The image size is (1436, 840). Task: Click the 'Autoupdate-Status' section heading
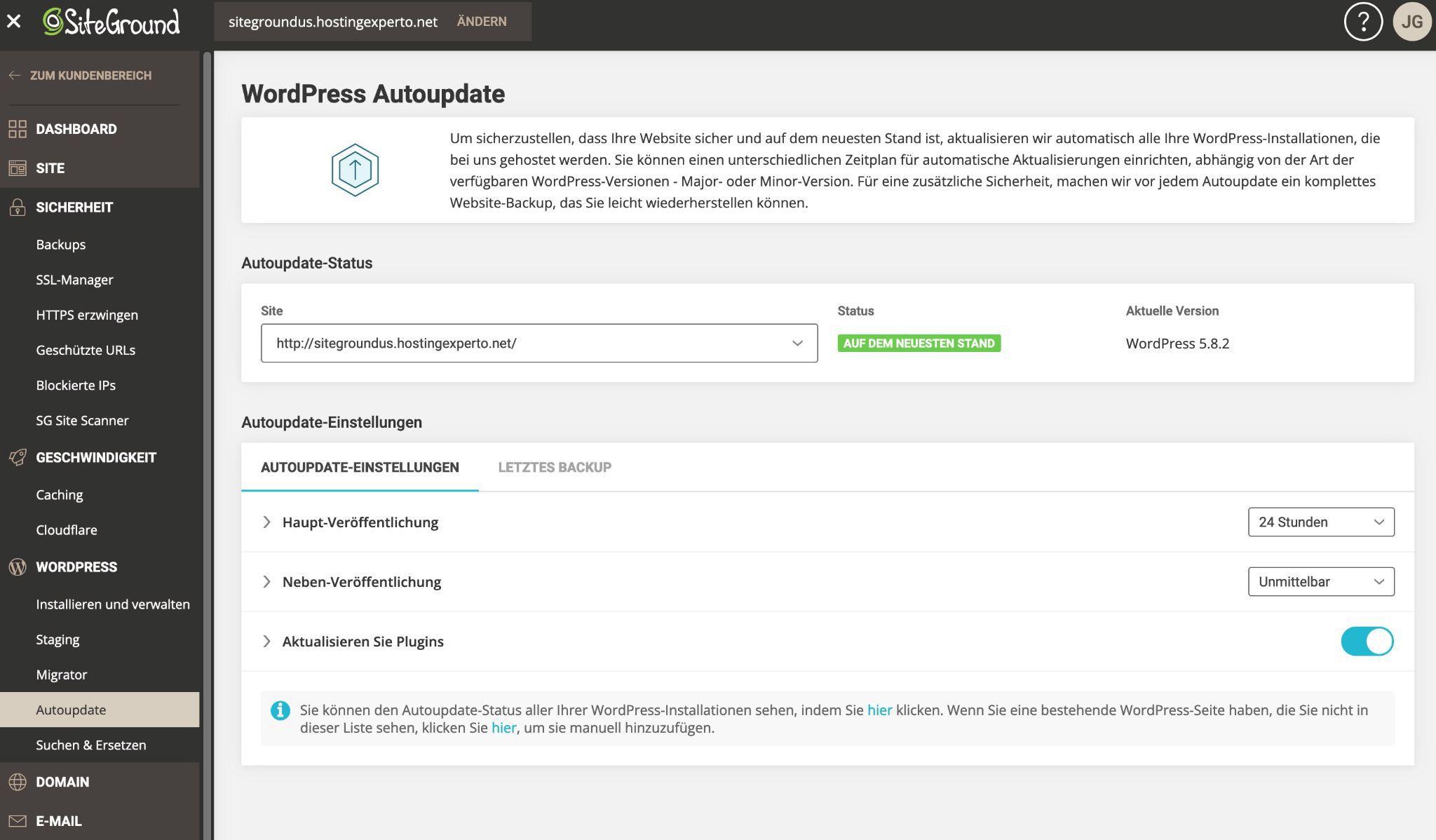point(307,263)
